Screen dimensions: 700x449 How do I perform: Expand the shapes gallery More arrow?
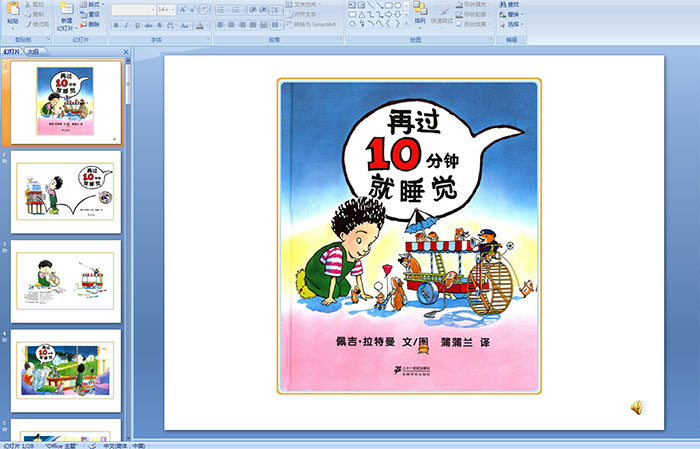click(x=406, y=23)
